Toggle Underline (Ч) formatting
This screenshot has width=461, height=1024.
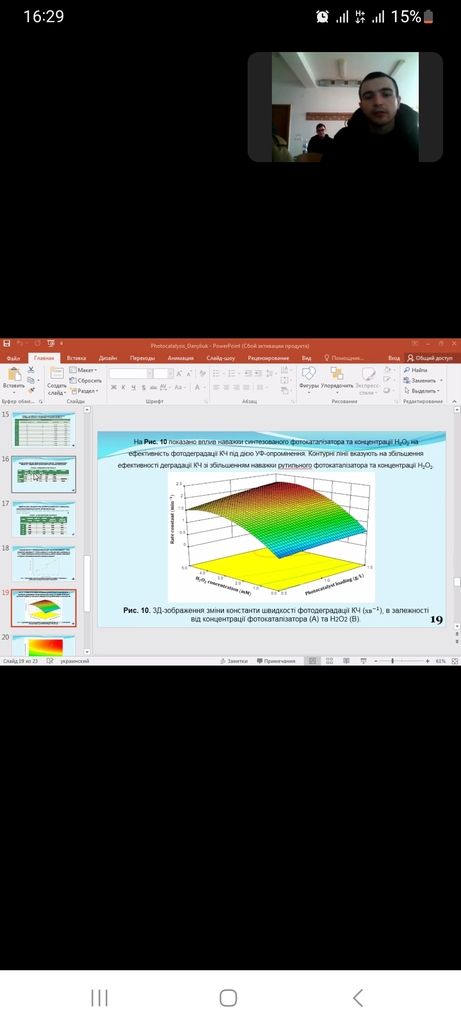pos(134,387)
